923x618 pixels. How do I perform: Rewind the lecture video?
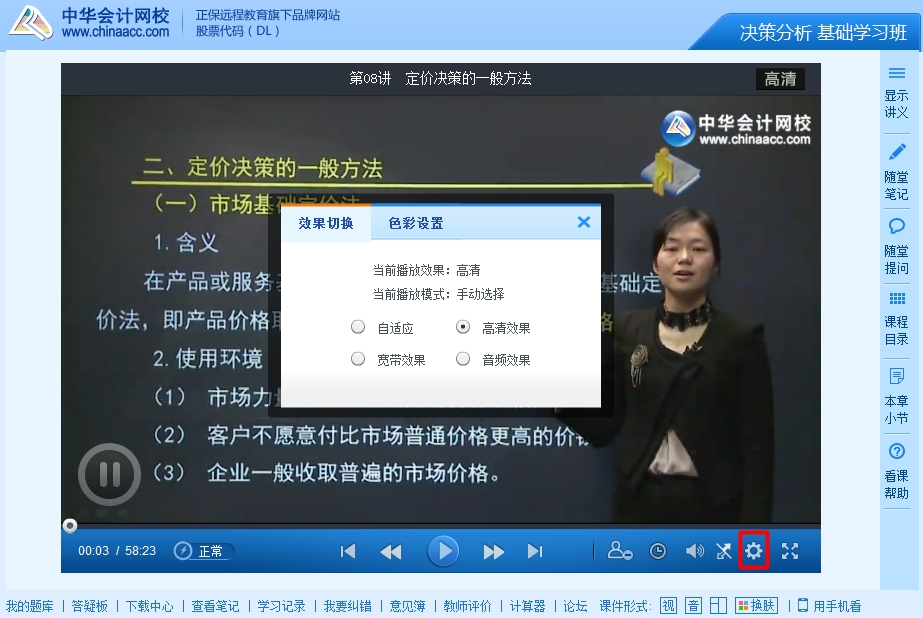point(391,551)
